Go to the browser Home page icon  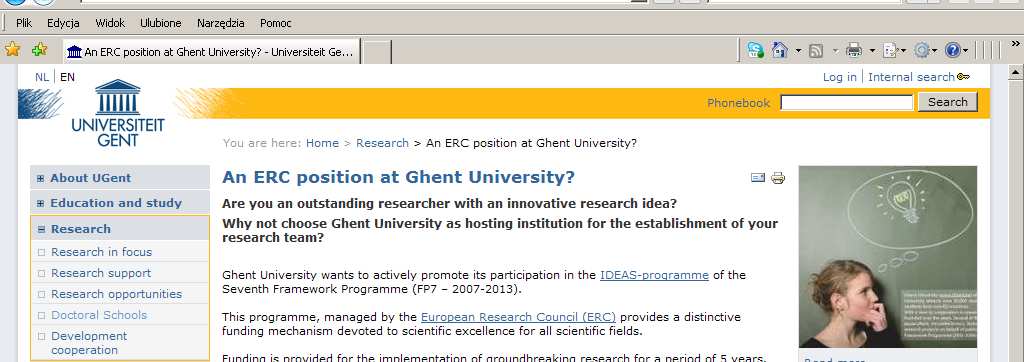[779, 50]
